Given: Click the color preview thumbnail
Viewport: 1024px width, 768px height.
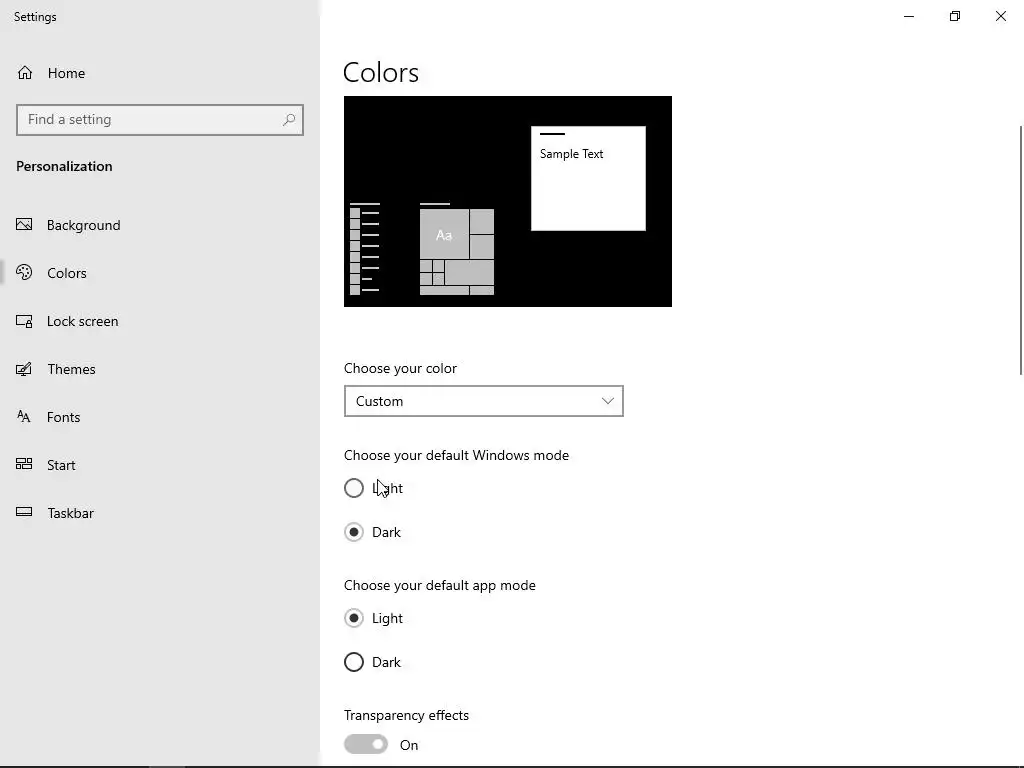Looking at the screenshot, I should point(508,201).
